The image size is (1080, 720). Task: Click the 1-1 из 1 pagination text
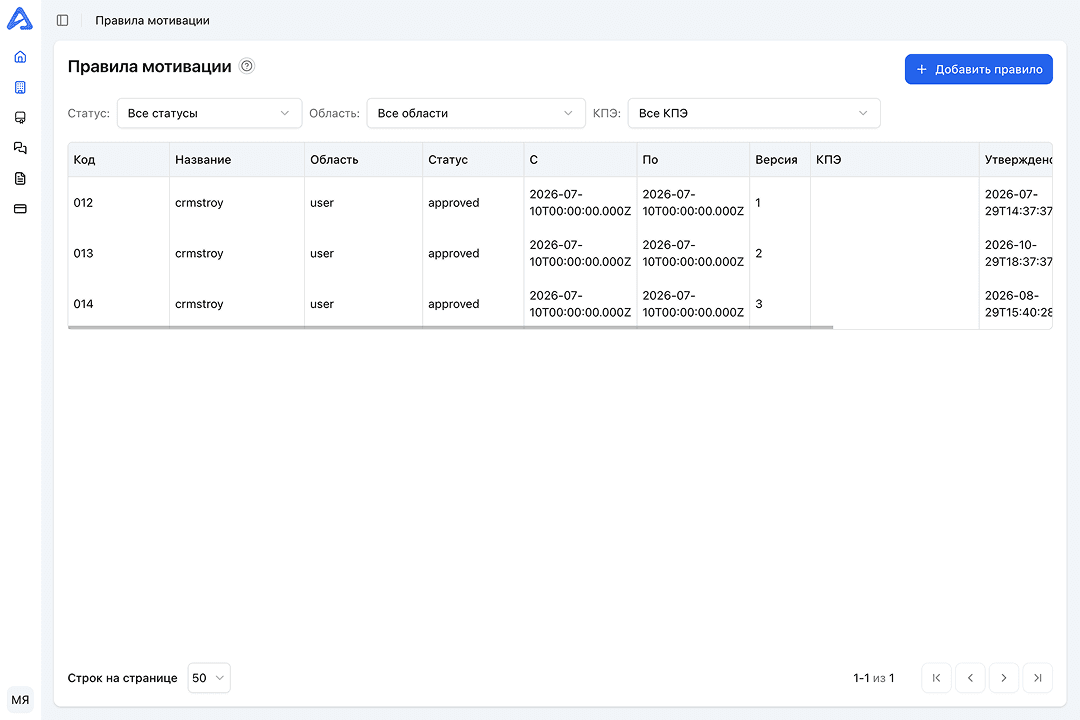pyautogui.click(x=873, y=678)
